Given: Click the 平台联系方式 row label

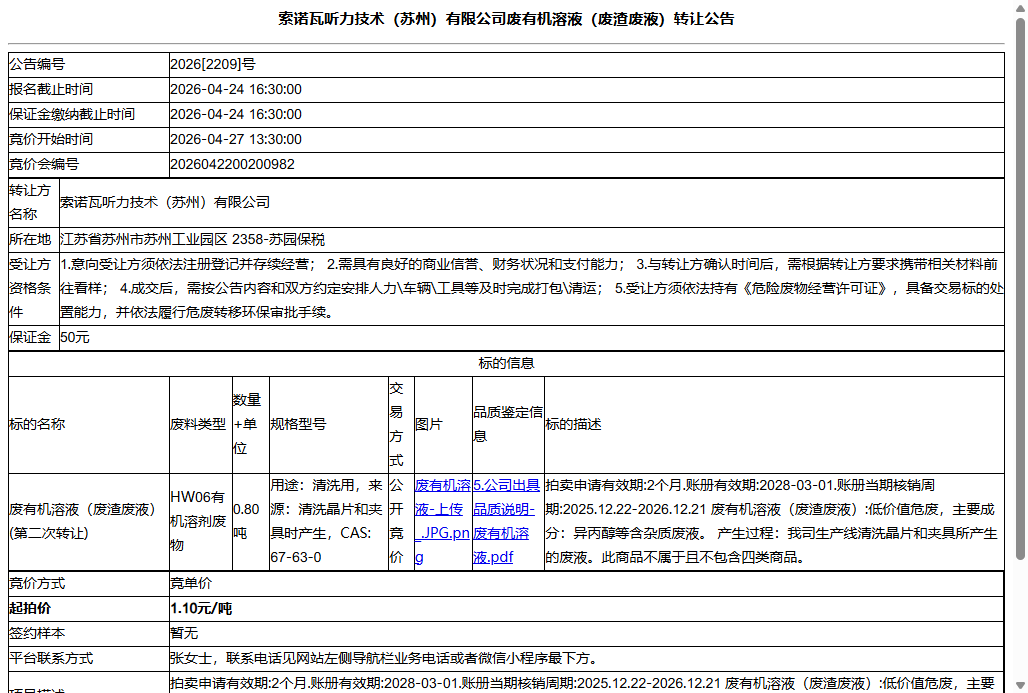Looking at the screenshot, I should point(51,658).
